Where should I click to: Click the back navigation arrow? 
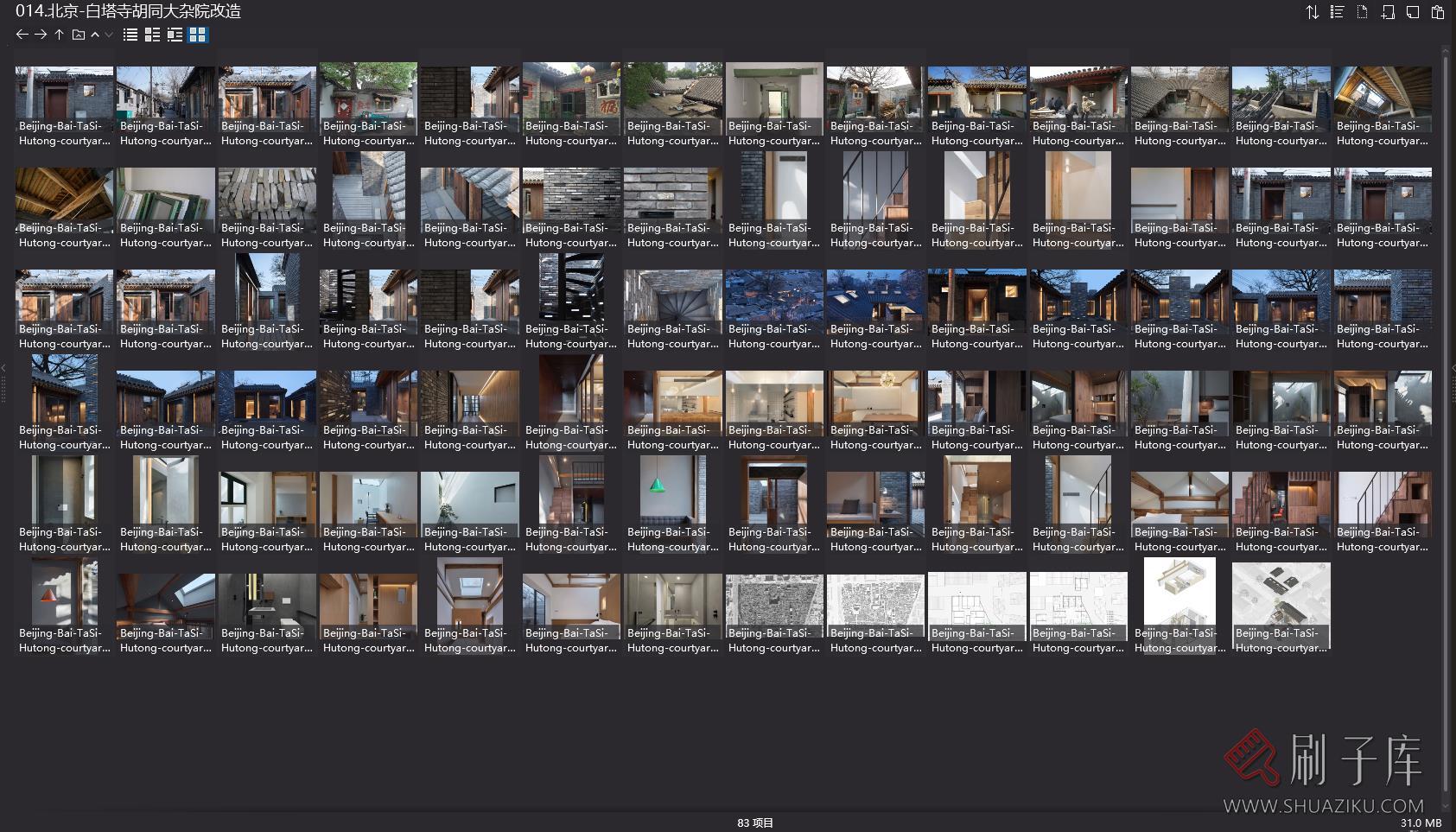click(x=22, y=35)
